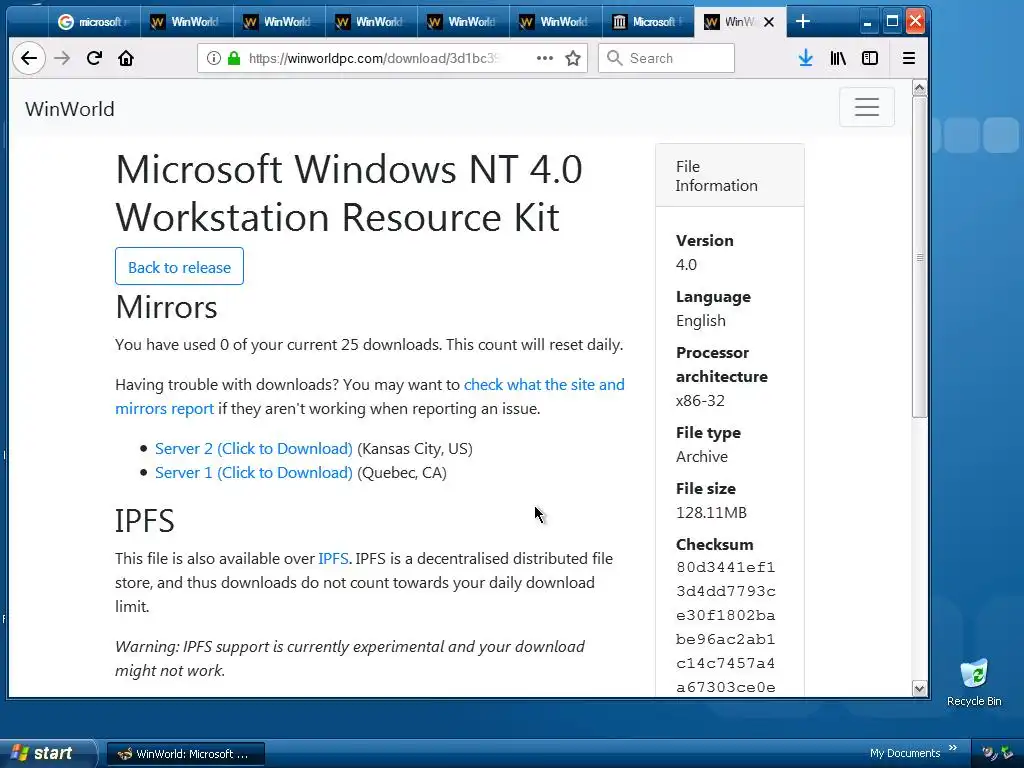
Task: Click the forward navigation arrow
Action: tap(62, 58)
